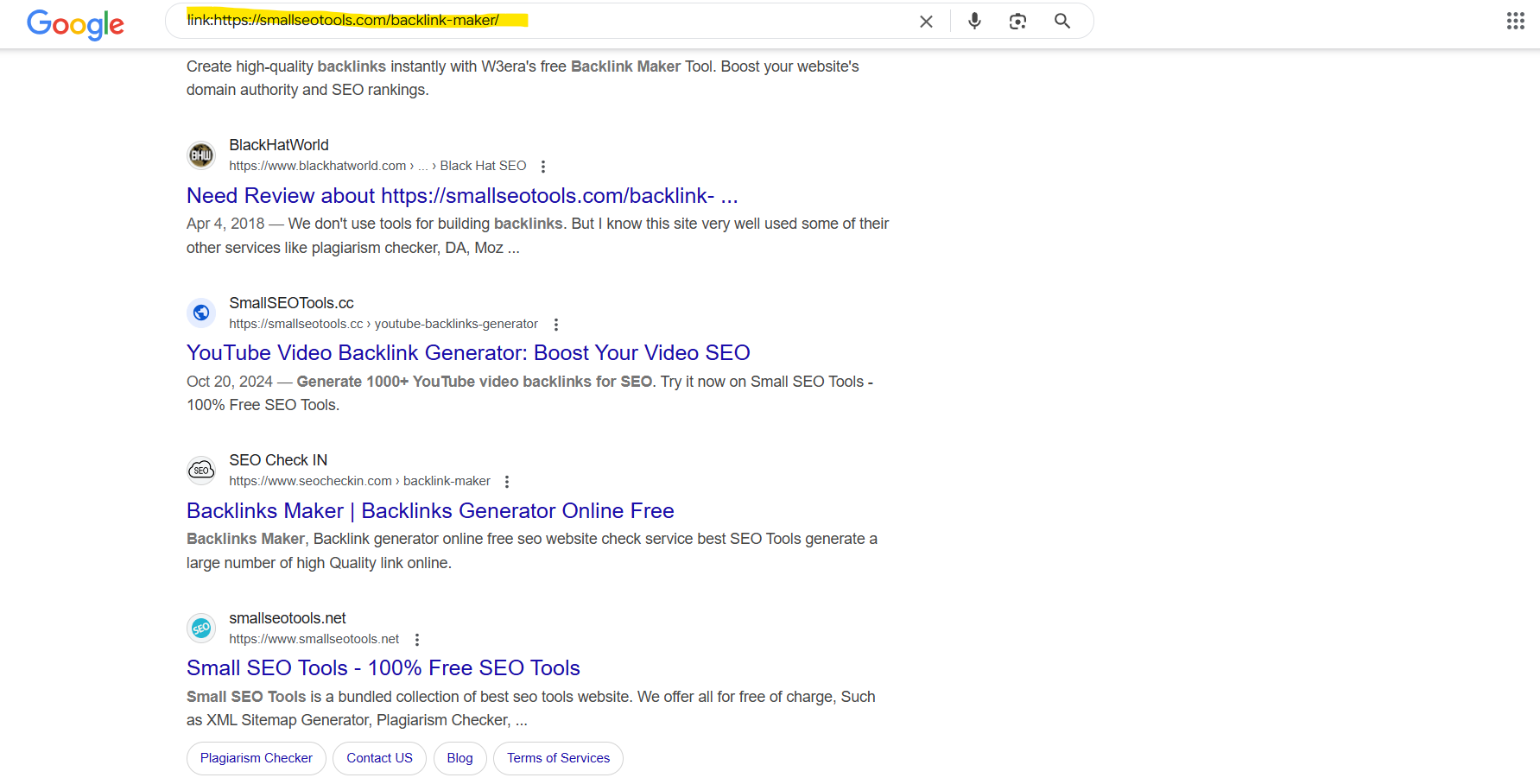Open 'YouTube Video Backlink Generator' result
The width and height of the screenshot is (1540, 784).
(x=468, y=353)
